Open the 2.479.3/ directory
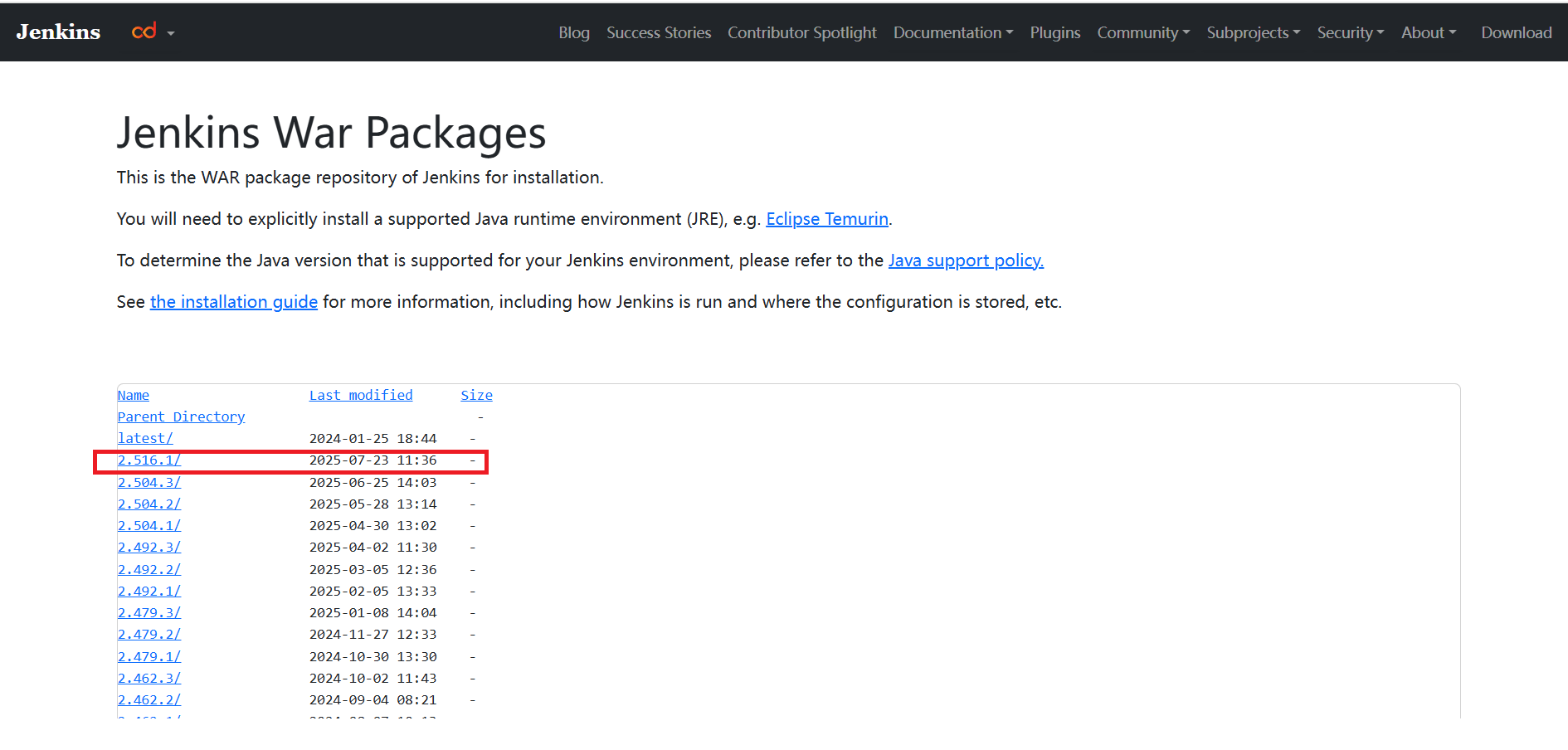The height and width of the screenshot is (750, 1568). coord(149,612)
